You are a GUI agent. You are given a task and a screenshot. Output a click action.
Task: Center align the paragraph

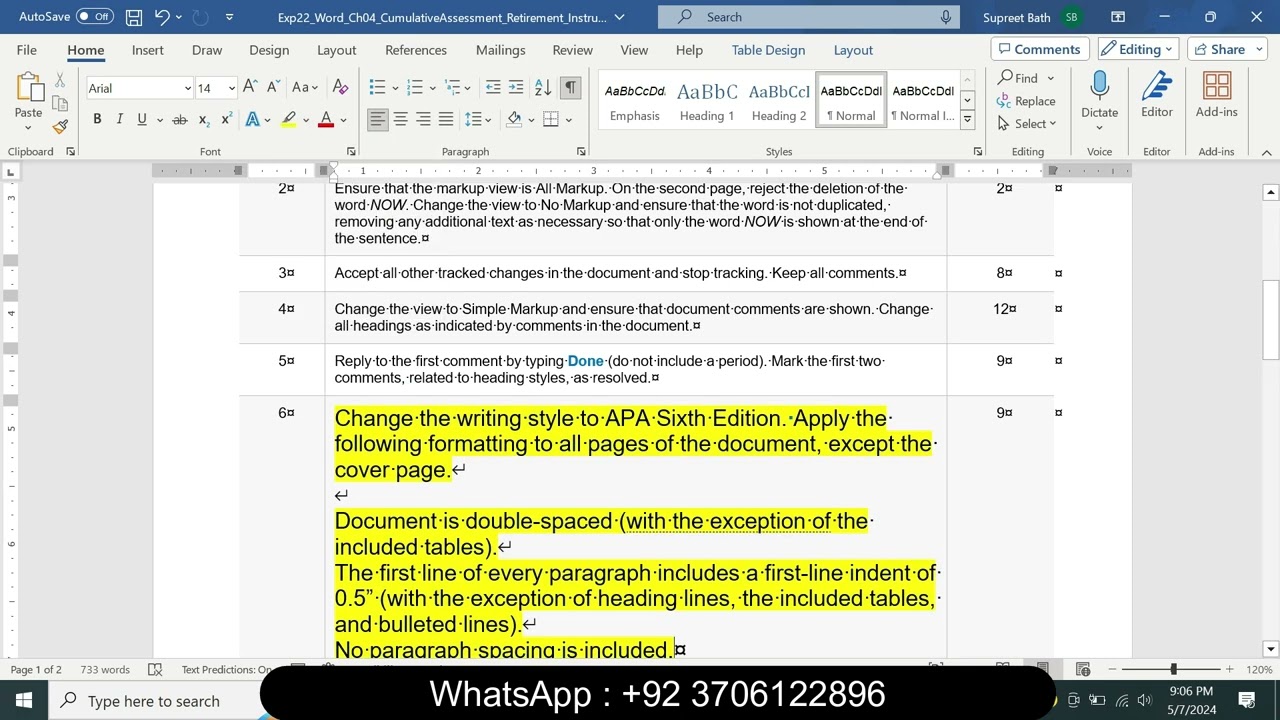[x=400, y=120]
